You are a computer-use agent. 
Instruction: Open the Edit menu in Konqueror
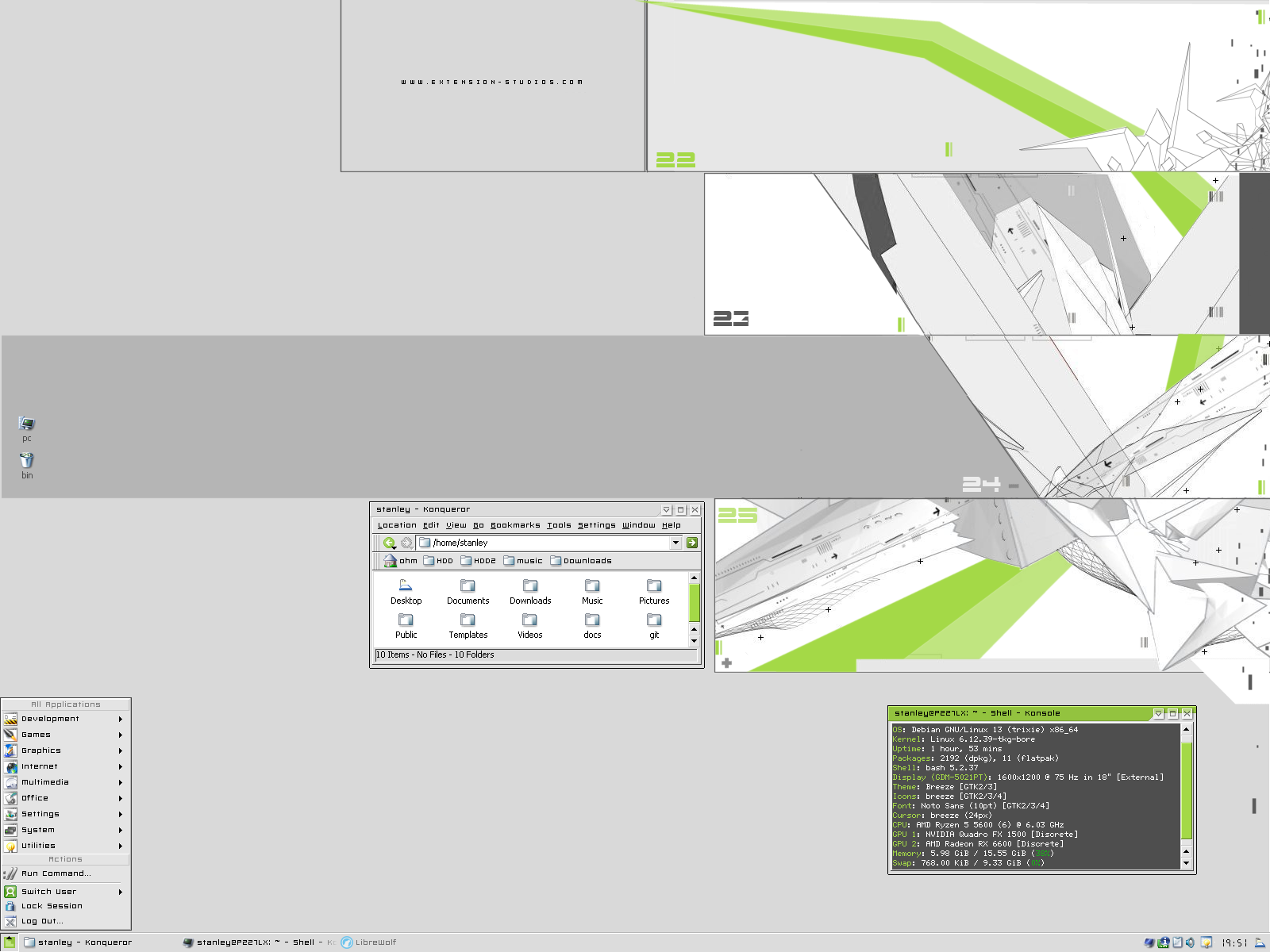point(431,525)
